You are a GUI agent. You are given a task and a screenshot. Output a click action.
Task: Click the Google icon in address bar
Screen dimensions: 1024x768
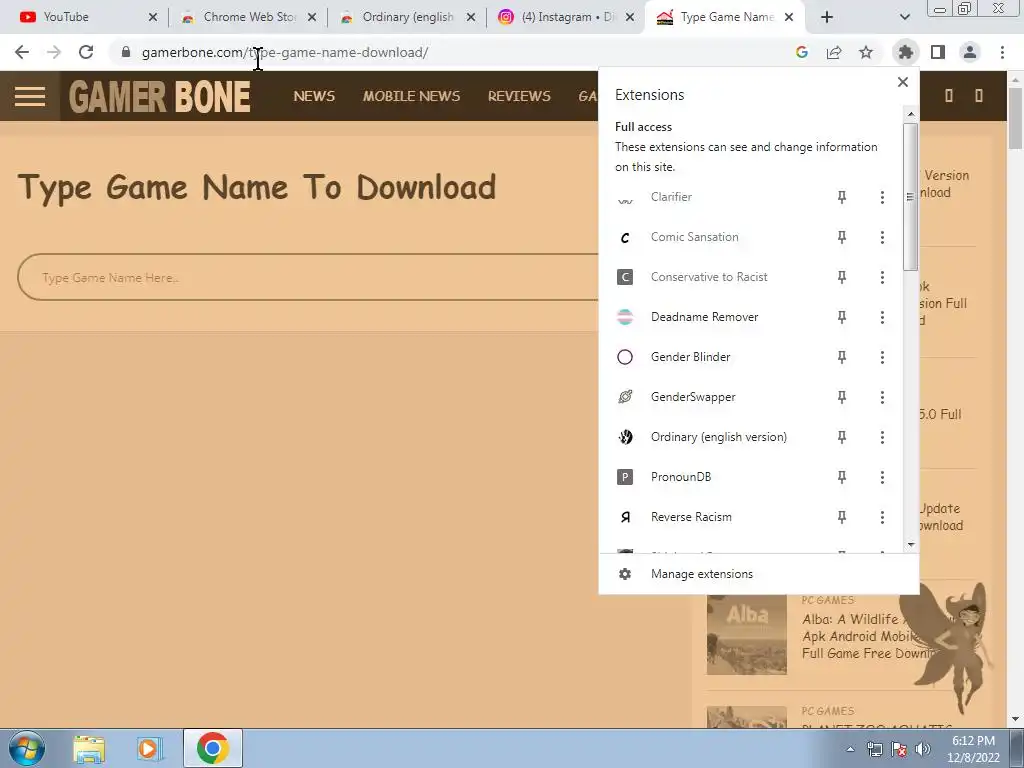[802, 52]
